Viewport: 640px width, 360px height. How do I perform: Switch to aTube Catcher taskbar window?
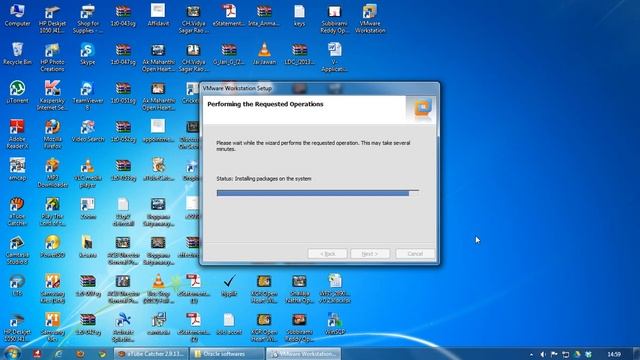click(x=151, y=353)
